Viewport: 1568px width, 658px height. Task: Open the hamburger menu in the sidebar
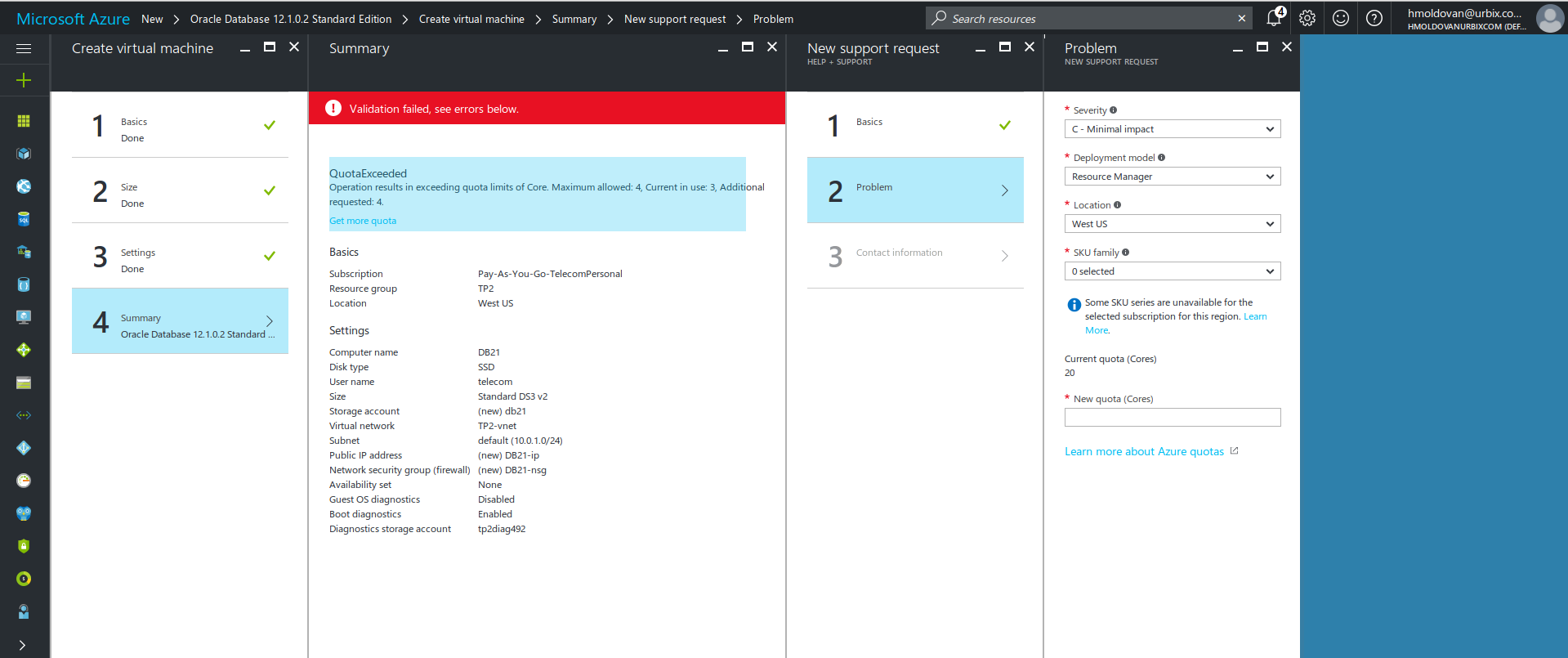[24, 49]
